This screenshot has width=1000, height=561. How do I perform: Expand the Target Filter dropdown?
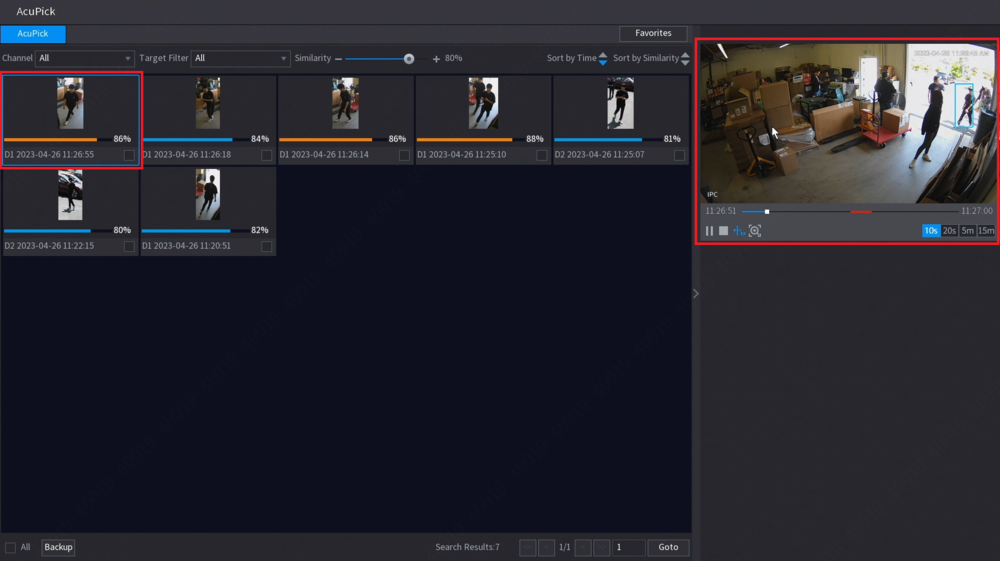pyautogui.click(x=240, y=59)
